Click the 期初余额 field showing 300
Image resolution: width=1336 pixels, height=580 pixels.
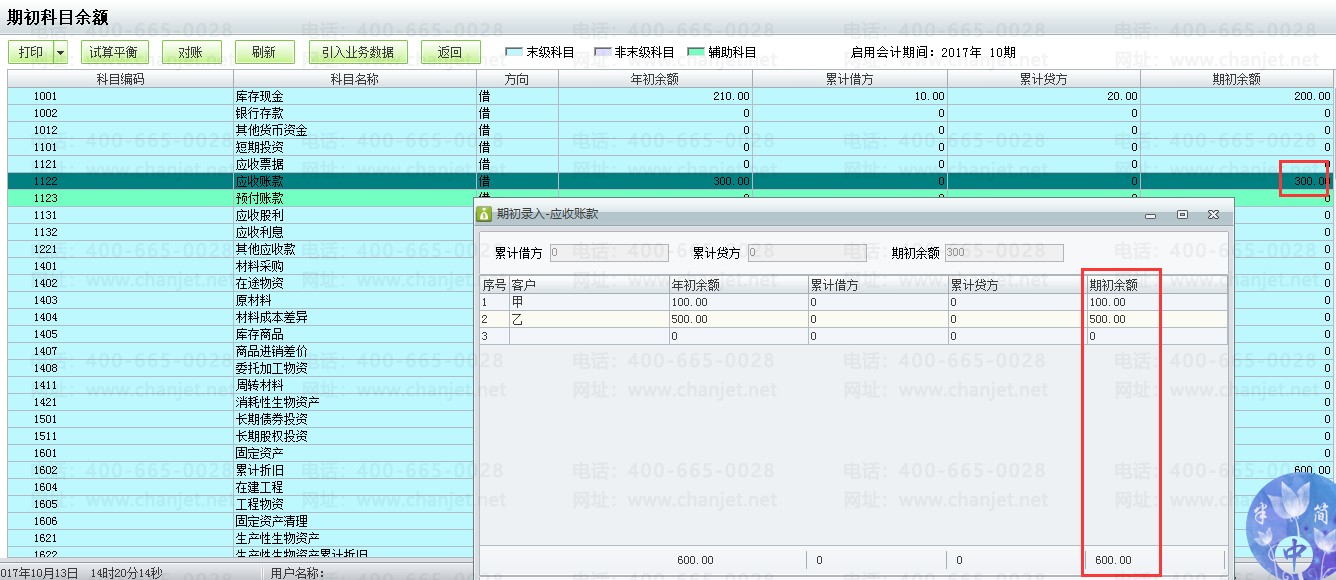pyautogui.click(x=1003, y=253)
